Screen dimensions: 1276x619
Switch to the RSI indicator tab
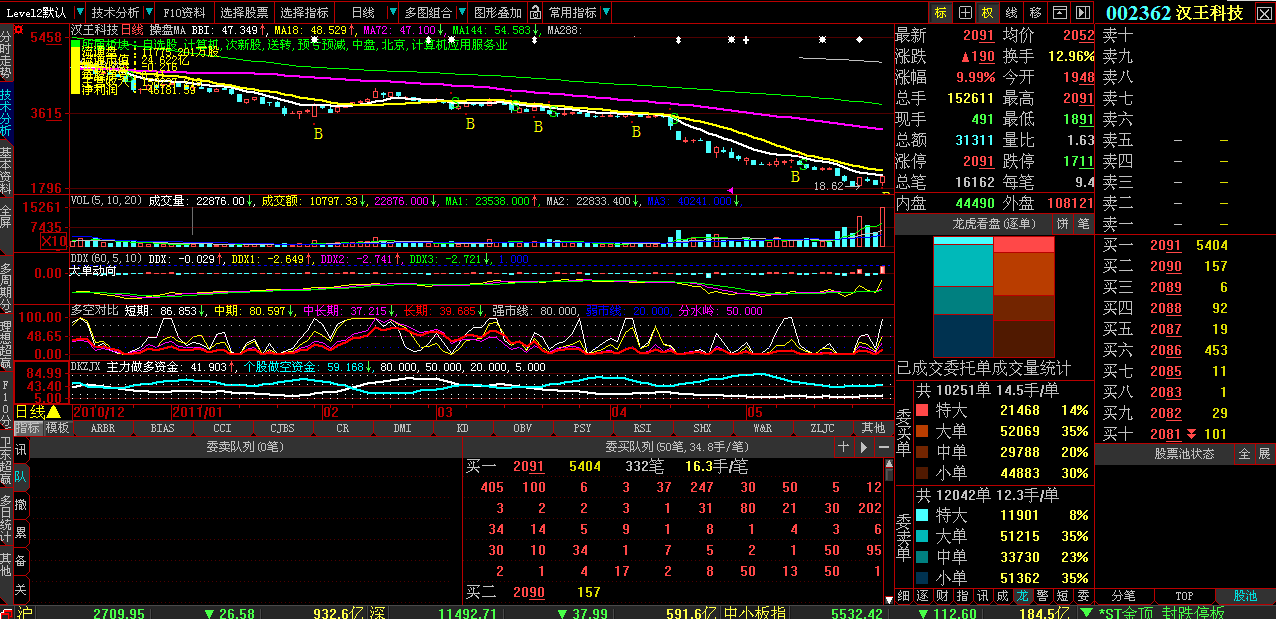point(643,428)
